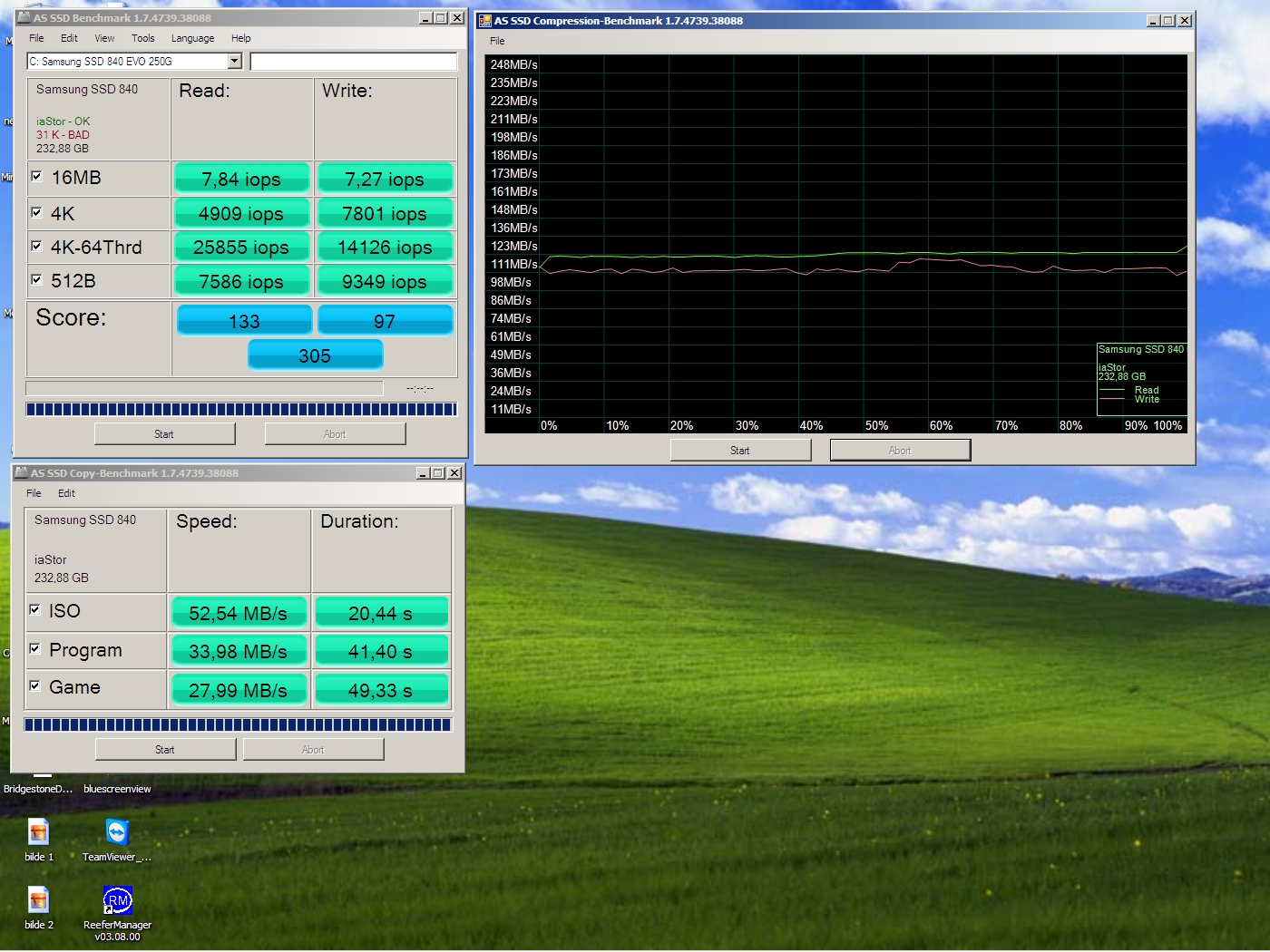Click the 50% axis label on graph
The height and width of the screenshot is (952, 1270).
(x=876, y=425)
